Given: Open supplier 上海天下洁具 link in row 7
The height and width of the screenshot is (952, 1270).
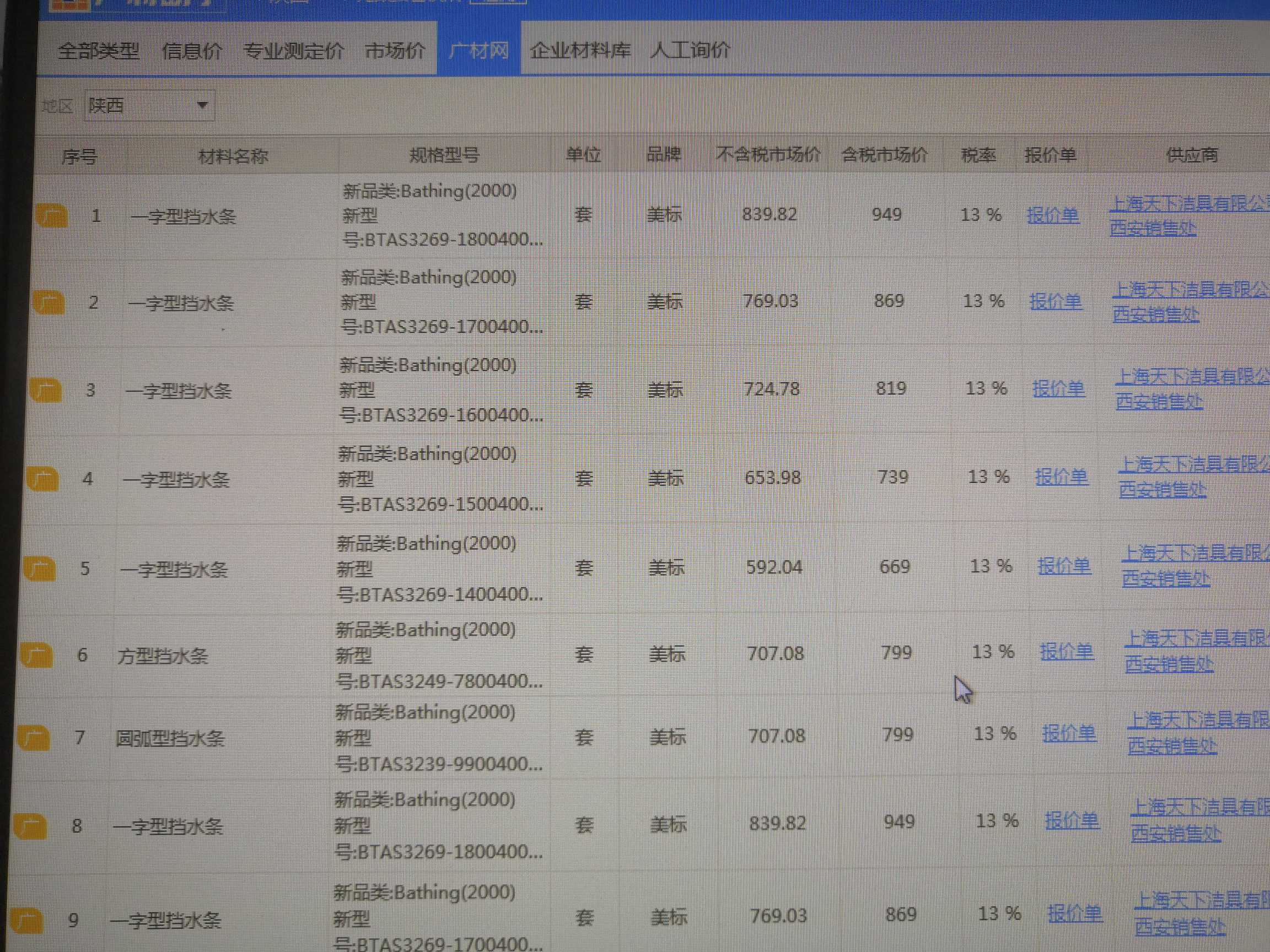Looking at the screenshot, I should [1199, 733].
